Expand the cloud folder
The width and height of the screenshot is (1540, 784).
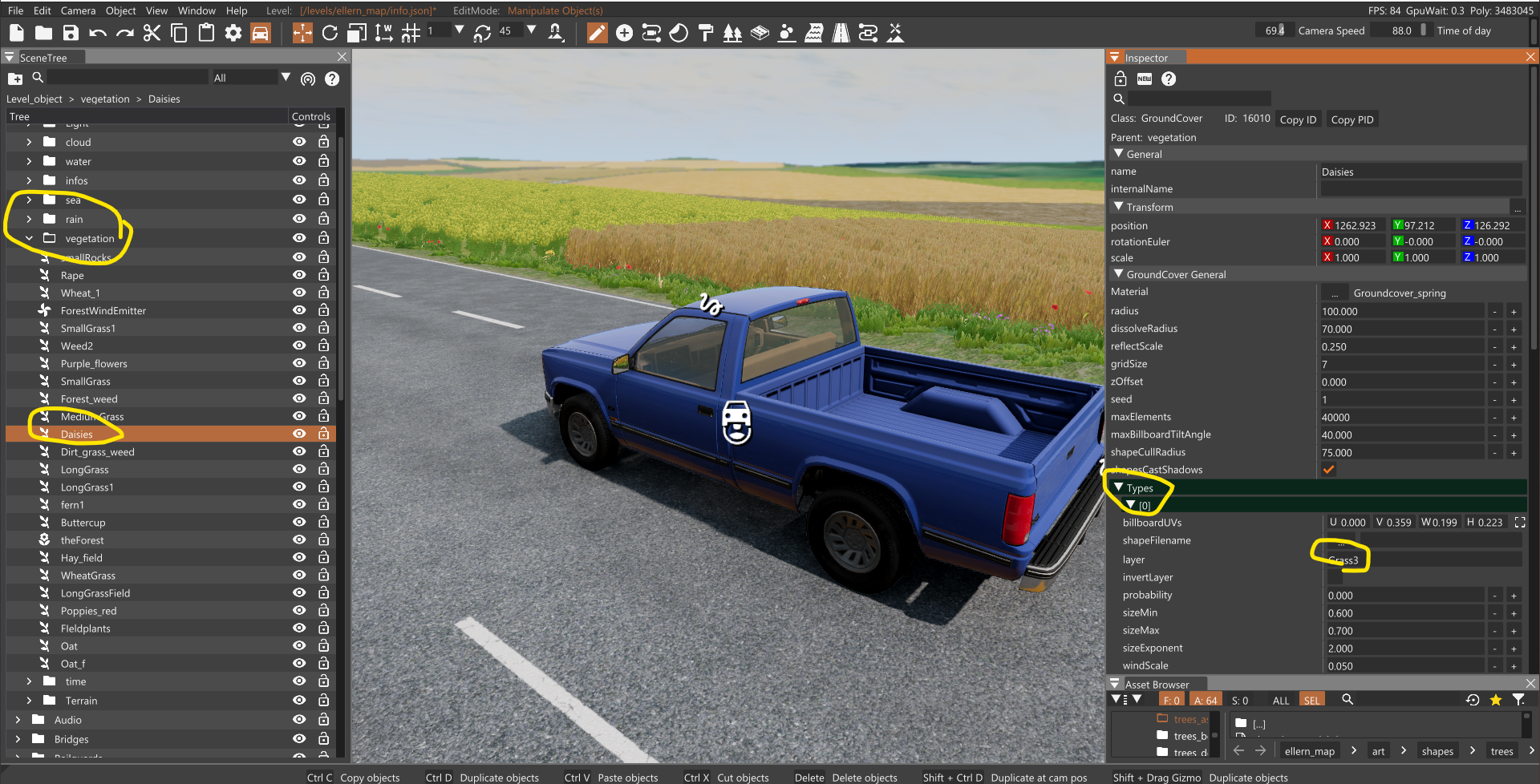pos(29,142)
